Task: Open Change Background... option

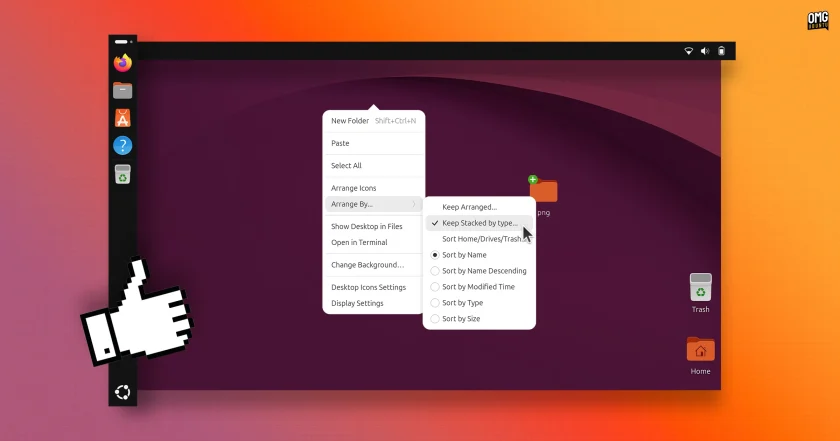Action: [374, 265]
